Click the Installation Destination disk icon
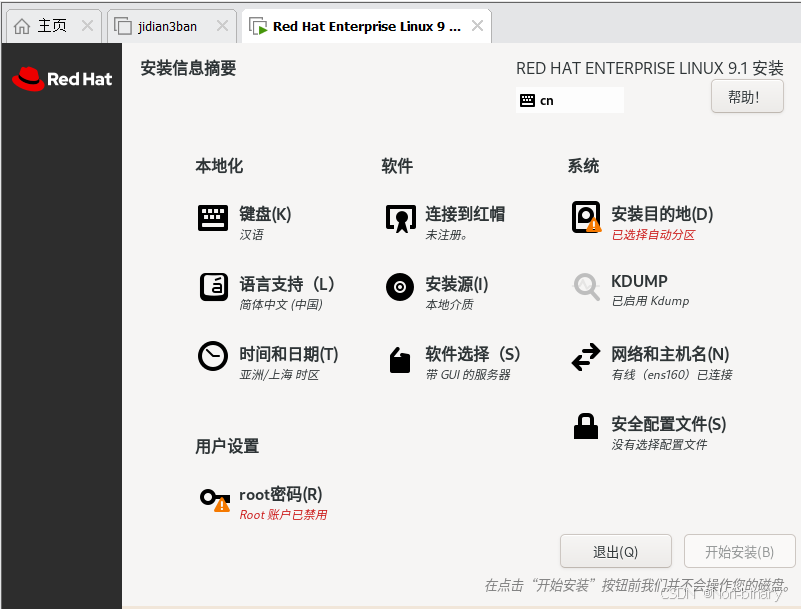The height and width of the screenshot is (609, 801). 586,217
